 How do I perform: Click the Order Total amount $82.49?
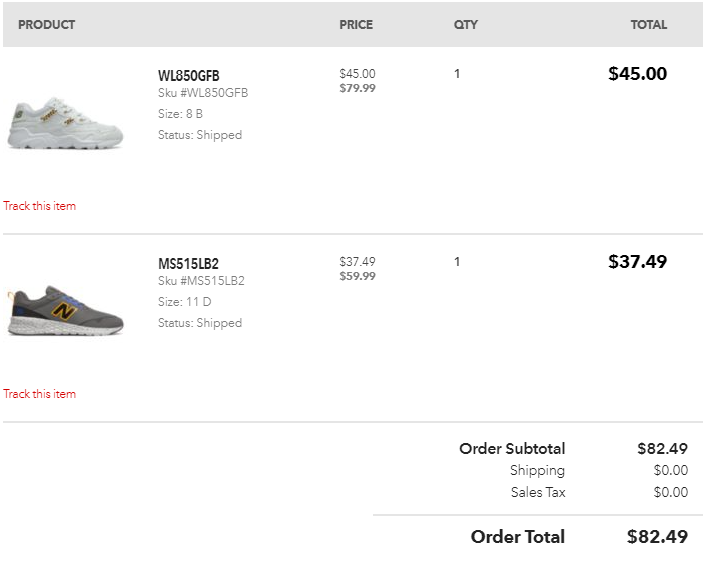click(657, 537)
